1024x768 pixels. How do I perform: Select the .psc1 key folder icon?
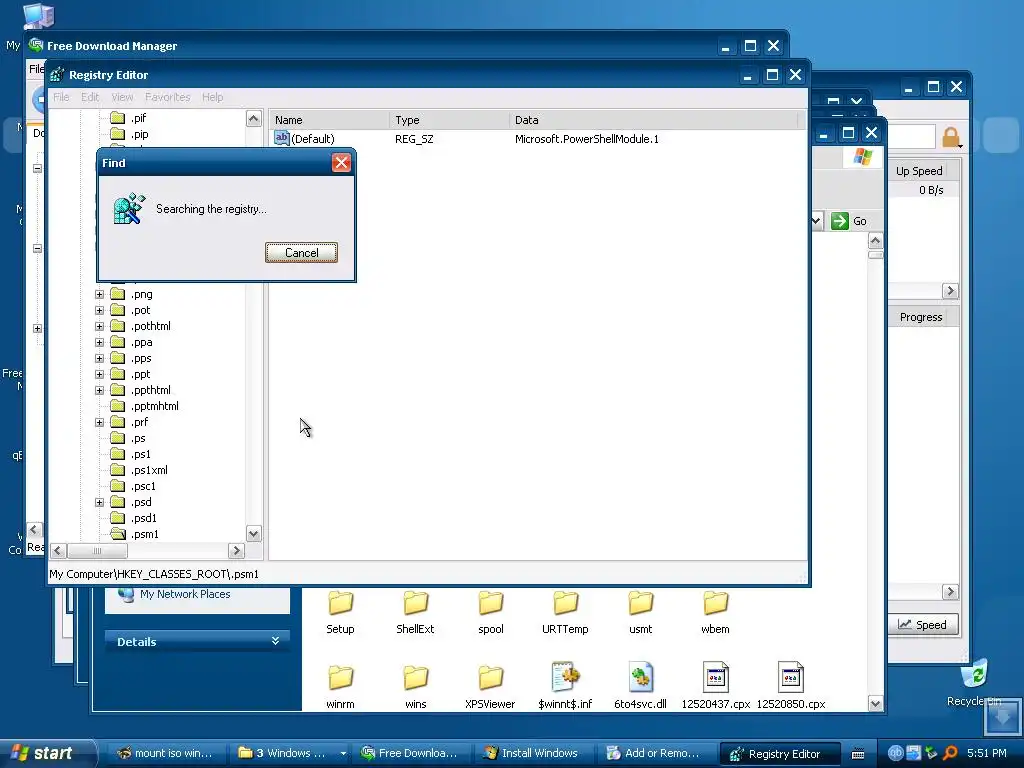tap(118, 486)
